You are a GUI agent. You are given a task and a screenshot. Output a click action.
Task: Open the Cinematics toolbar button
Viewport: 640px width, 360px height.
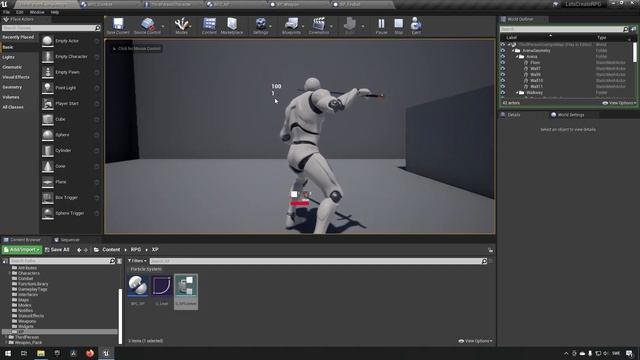pos(319,24)
